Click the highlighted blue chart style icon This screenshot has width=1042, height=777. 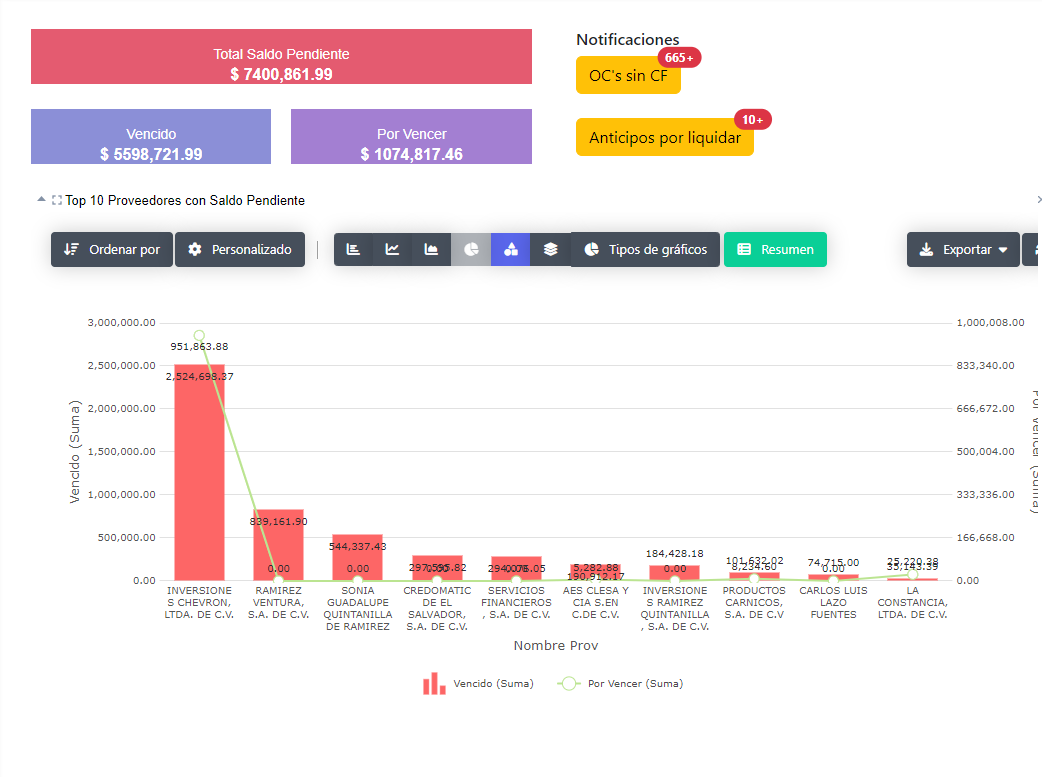(510, 250)
